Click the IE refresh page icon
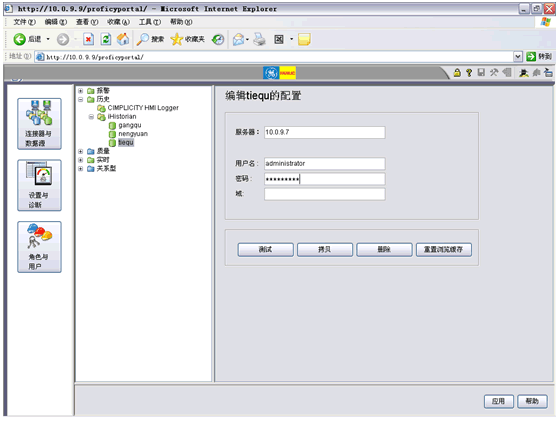Screen dimensions: 559x423 (x=106, y=39)
